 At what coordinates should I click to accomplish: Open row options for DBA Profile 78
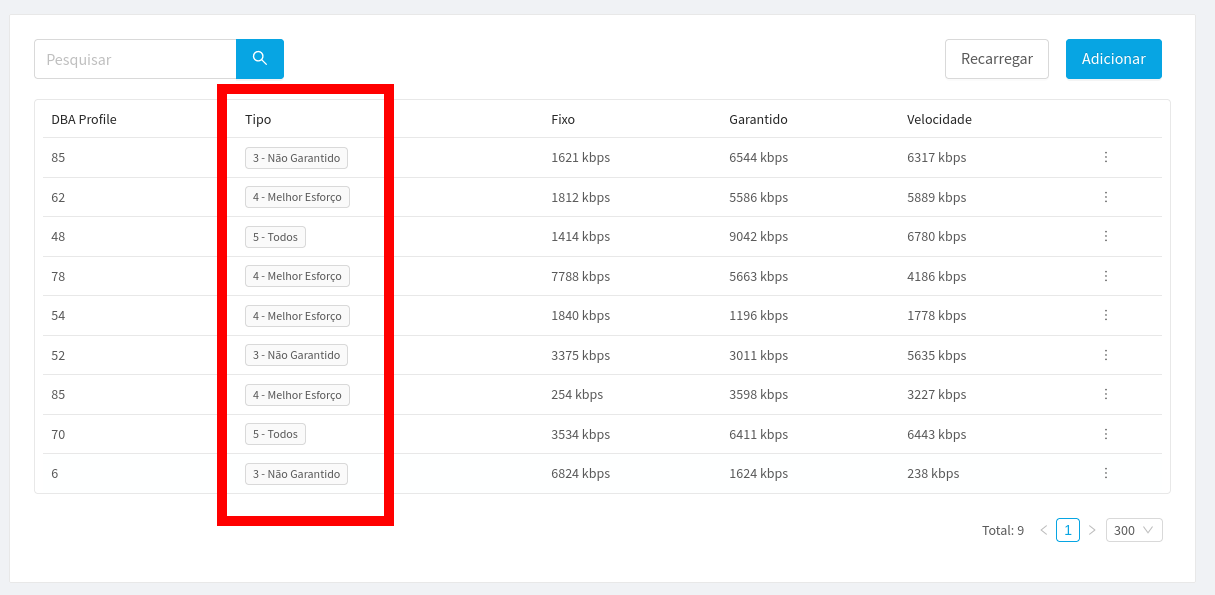tap(1106, 276)
